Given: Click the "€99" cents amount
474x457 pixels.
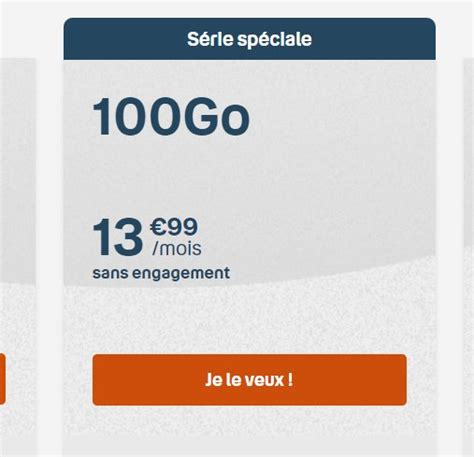Looking at the screenshot, I should (x=173, y=226).
